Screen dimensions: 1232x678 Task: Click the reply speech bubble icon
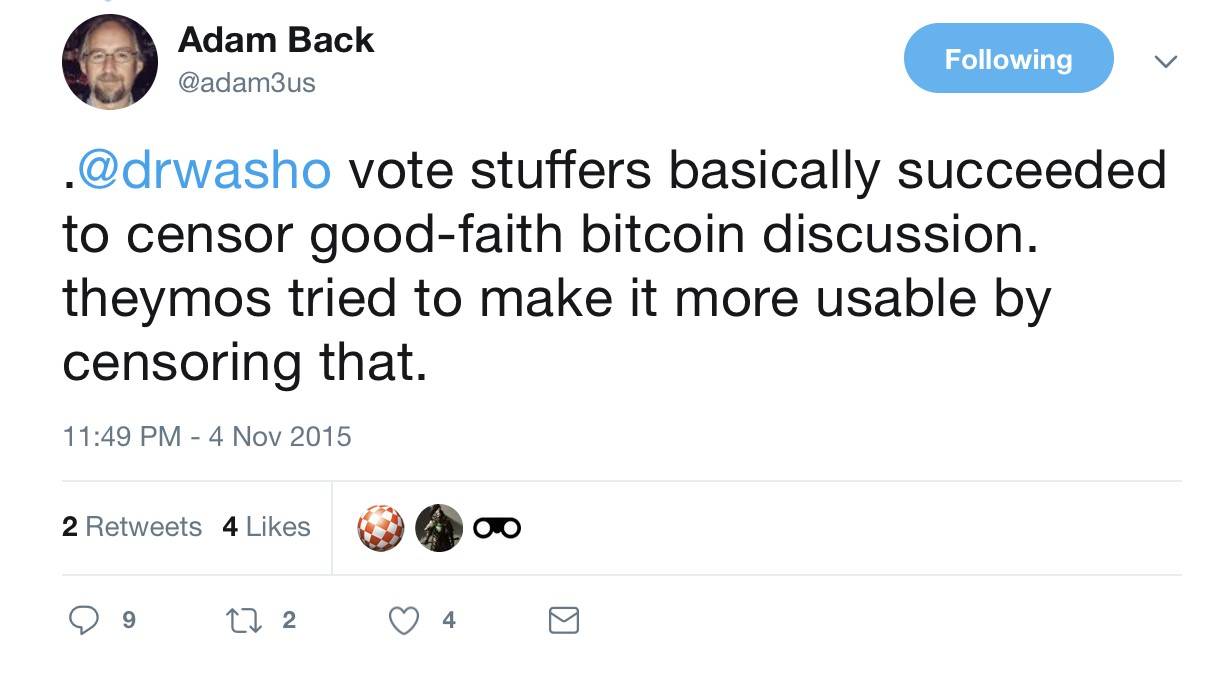(83, 621)
